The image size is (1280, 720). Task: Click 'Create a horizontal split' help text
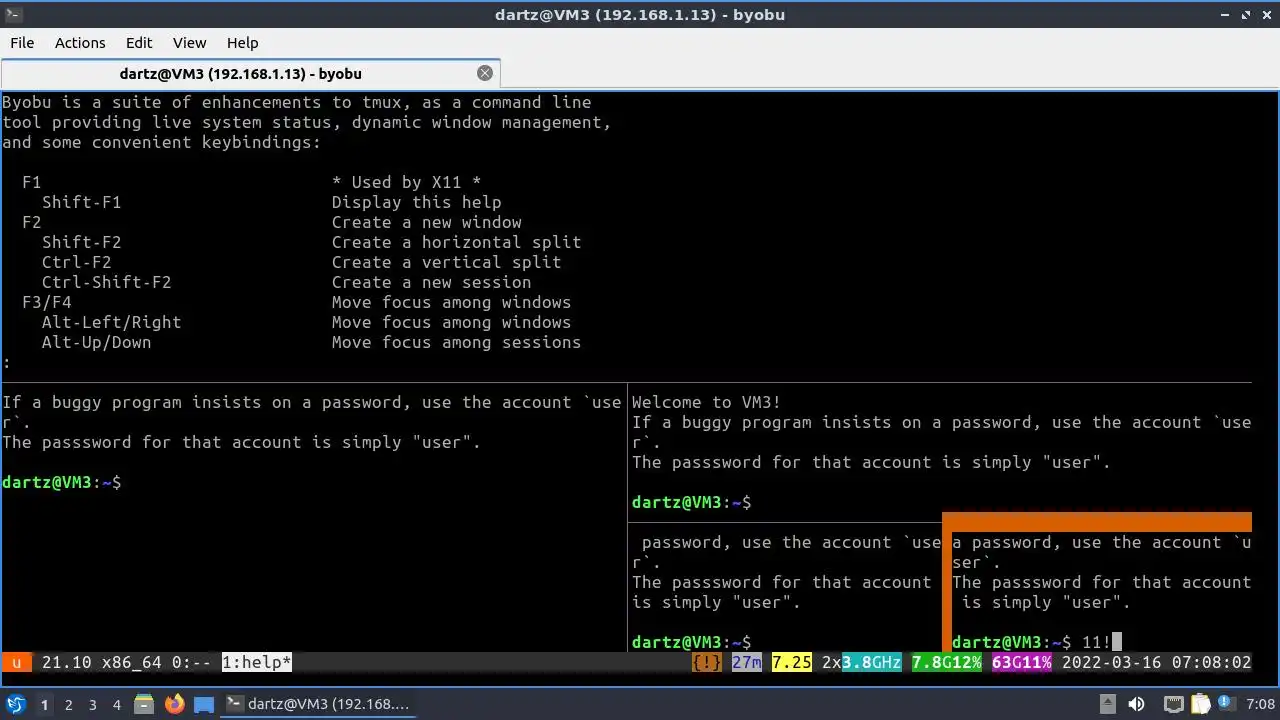456,242
